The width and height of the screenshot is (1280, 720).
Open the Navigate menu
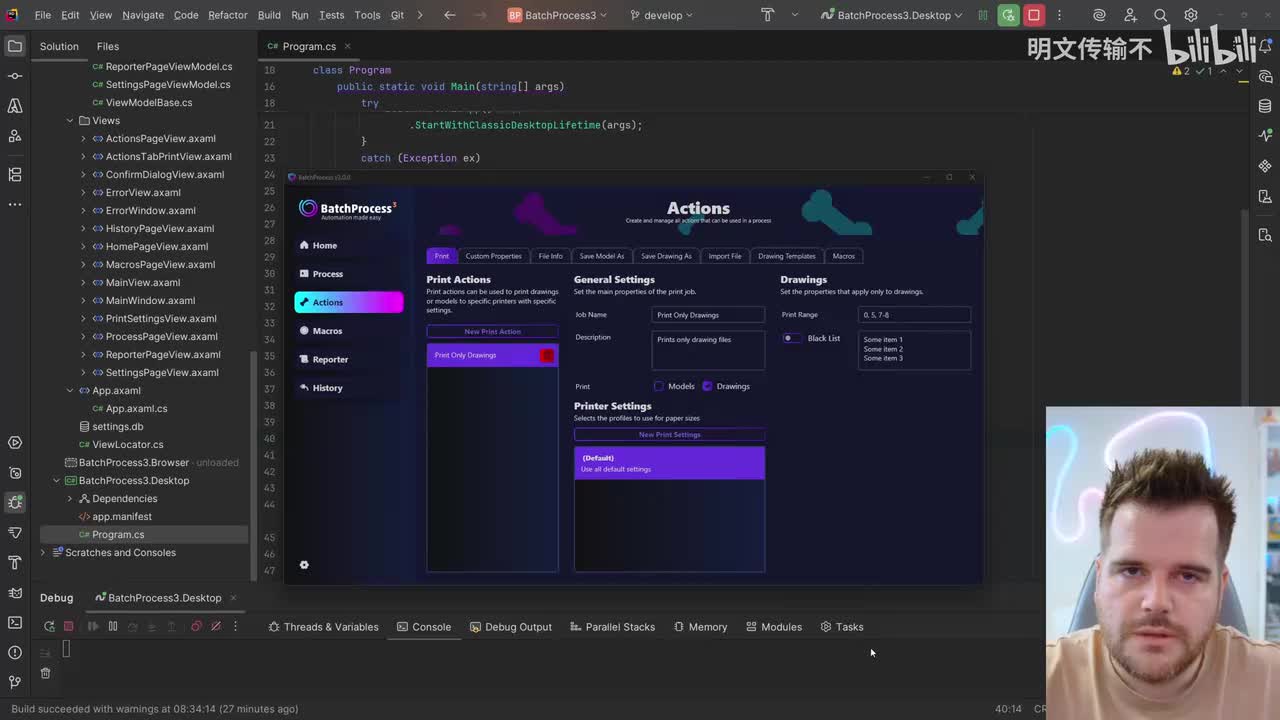(143, 15)
